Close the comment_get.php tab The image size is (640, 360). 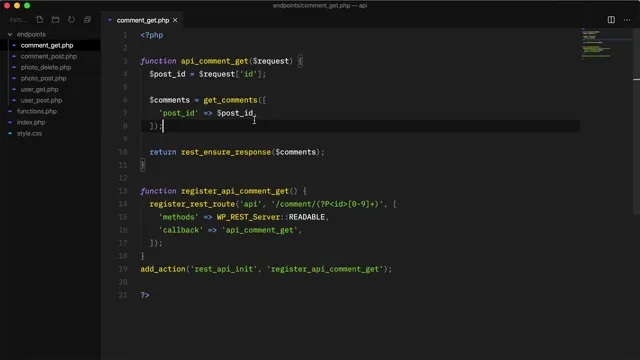click(x=175, y=20)
